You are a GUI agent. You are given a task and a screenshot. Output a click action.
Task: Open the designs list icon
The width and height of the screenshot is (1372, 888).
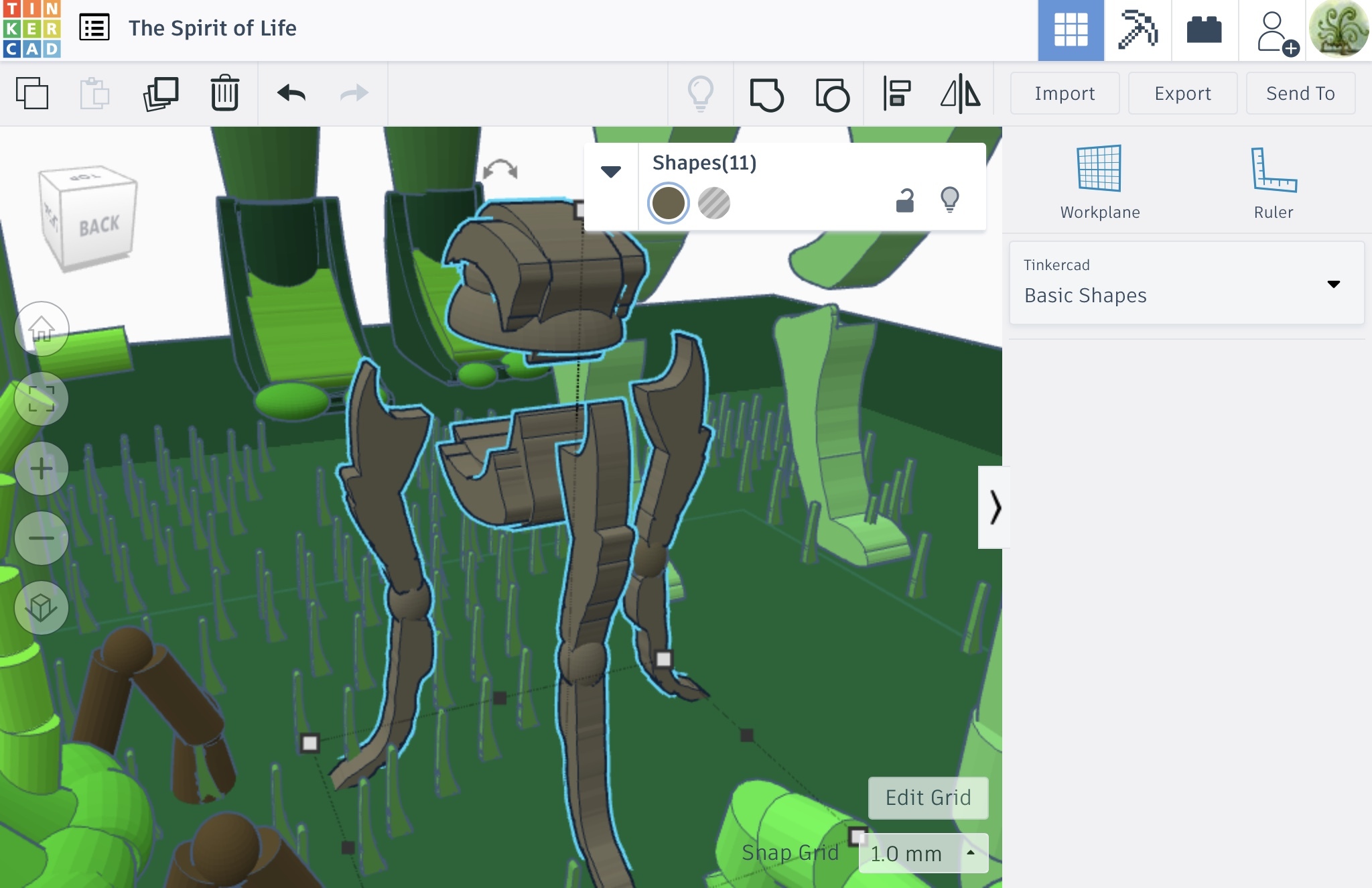coord(94,28)
